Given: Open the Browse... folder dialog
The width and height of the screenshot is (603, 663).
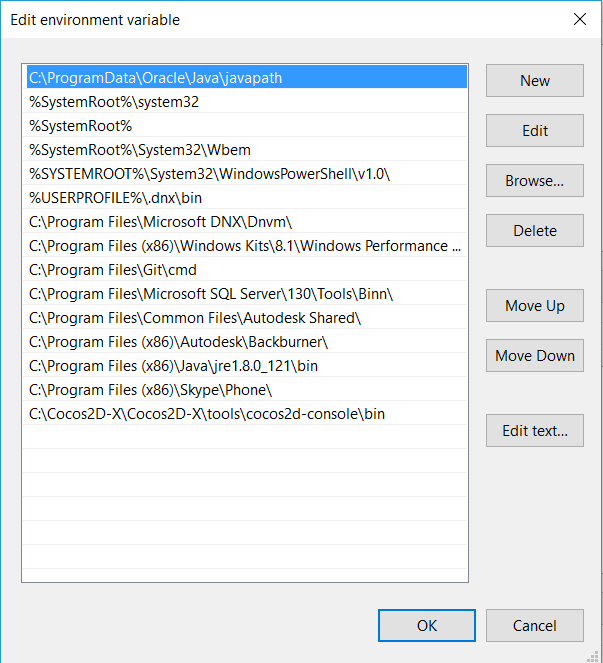Looking at the screenshot, I should [x=534, y=181].
